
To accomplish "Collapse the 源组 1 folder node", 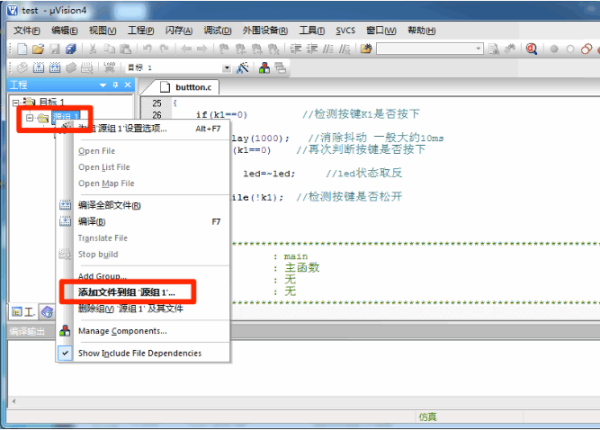I will (29, 117).
